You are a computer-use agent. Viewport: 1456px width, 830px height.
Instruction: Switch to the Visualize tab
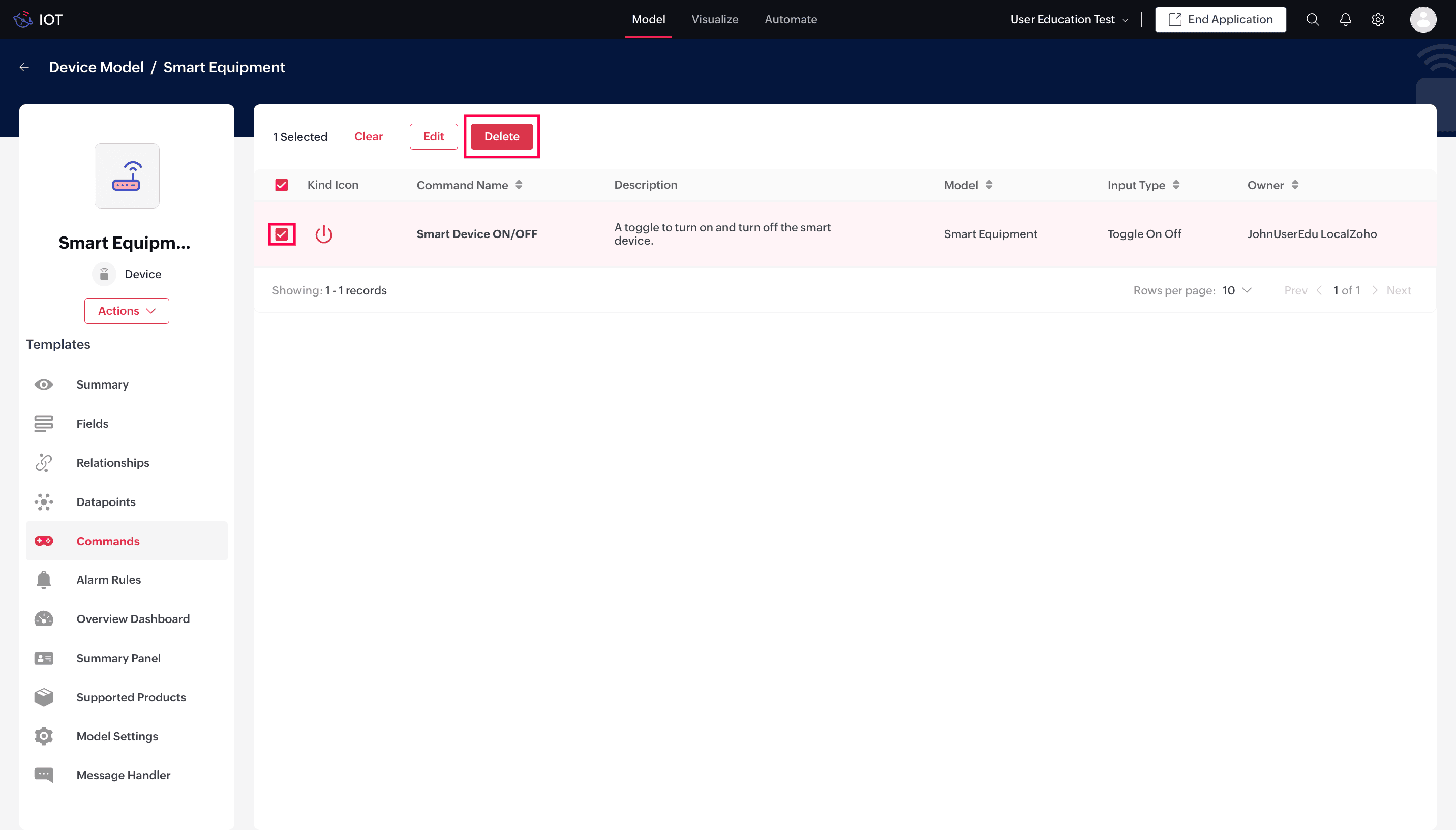coord(714,19)
